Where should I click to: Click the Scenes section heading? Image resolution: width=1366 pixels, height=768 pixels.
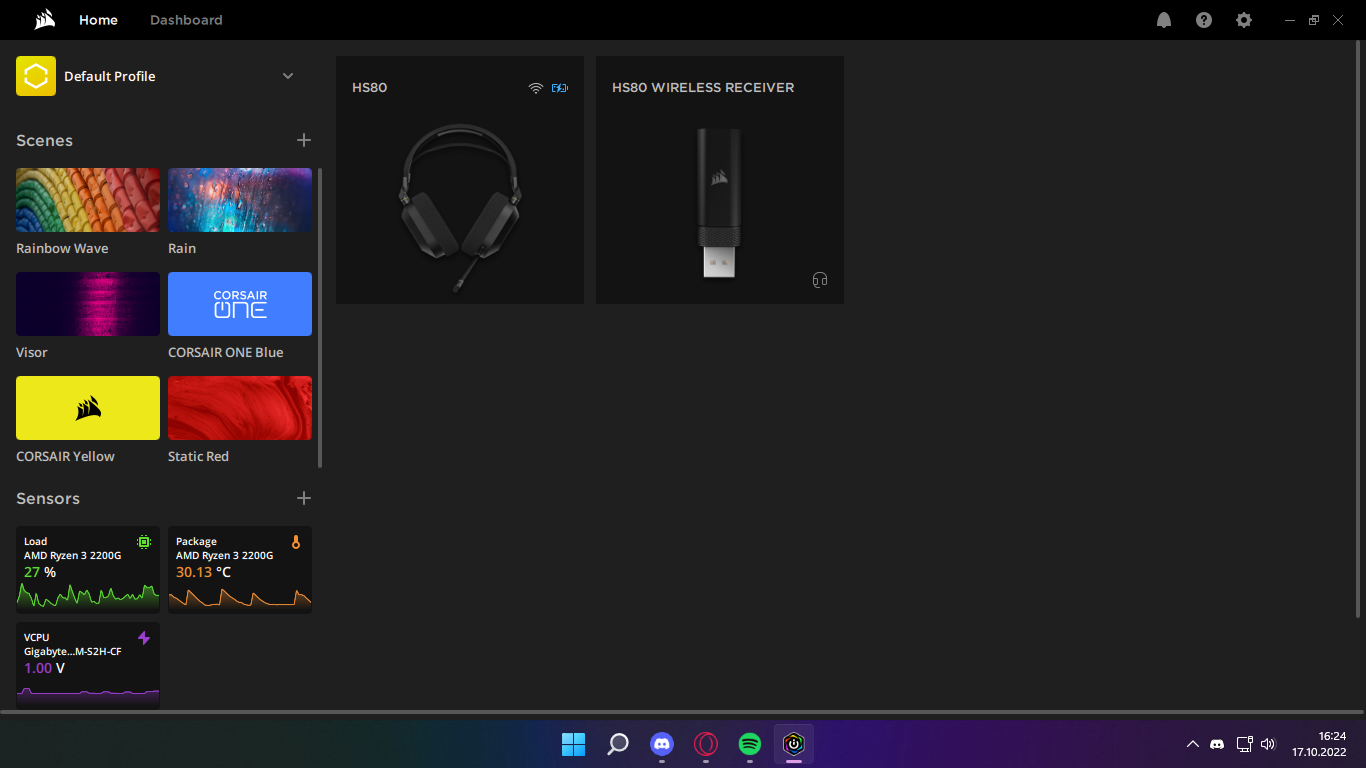44,141
